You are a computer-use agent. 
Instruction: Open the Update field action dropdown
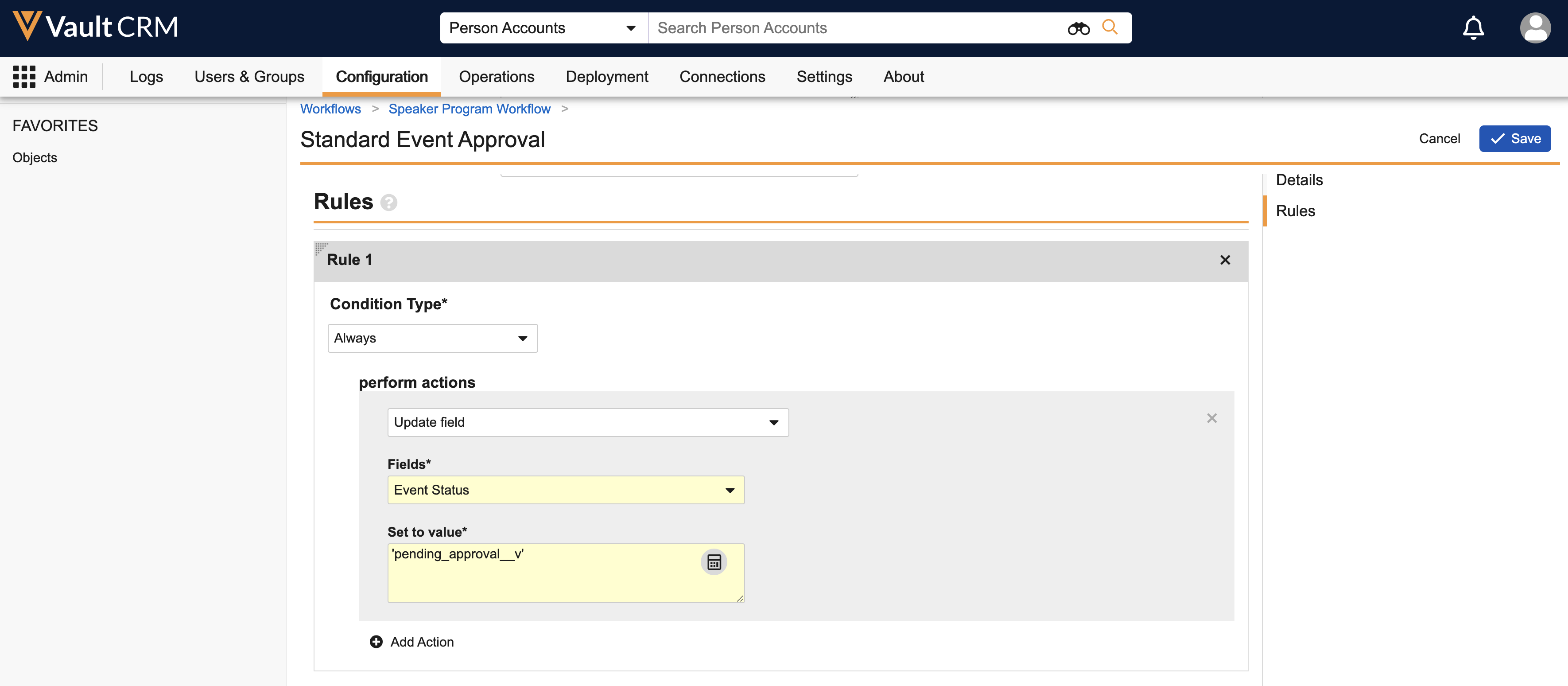pos(587,422)
